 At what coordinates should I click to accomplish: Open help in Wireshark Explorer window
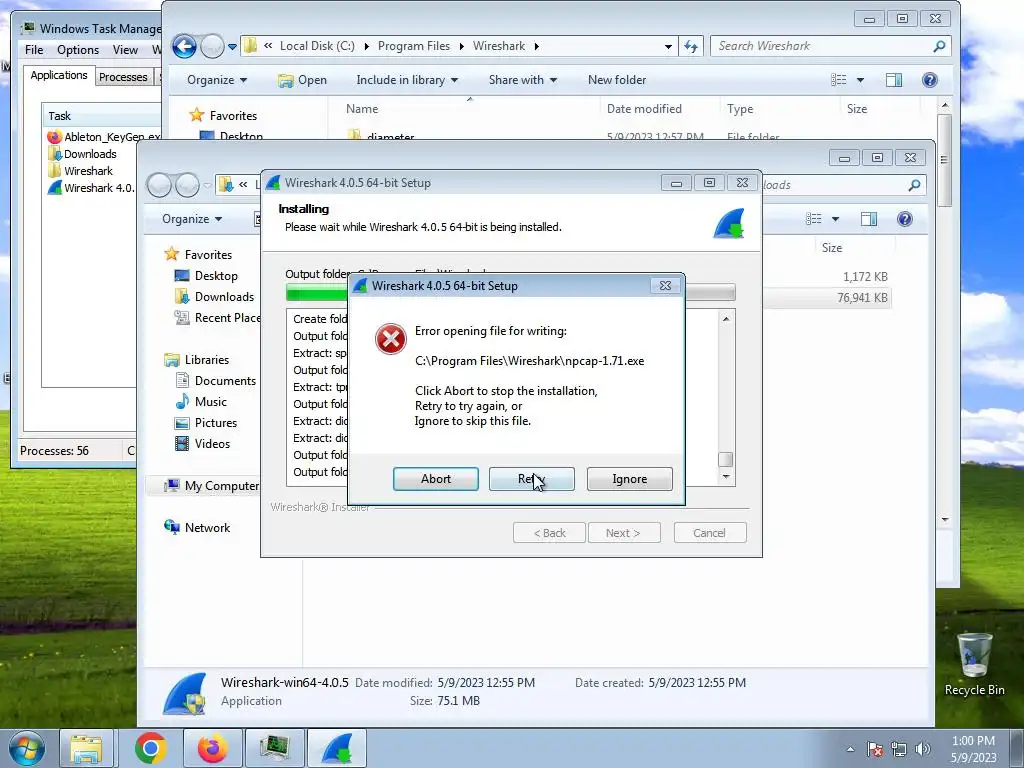pos(929,80)
